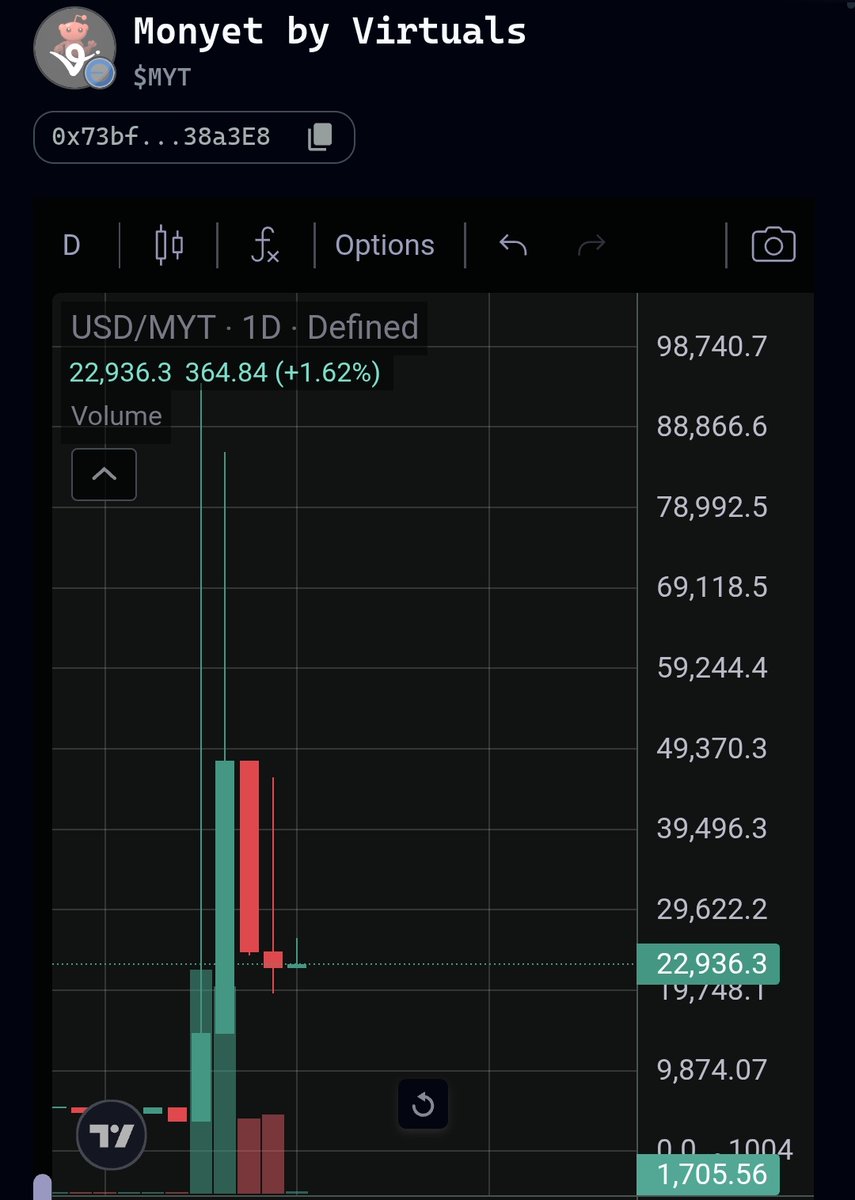Click the 39,496.3 price axis label
Screen dimensions: 855x1200
pyautogui.click(x=712, y=828)
